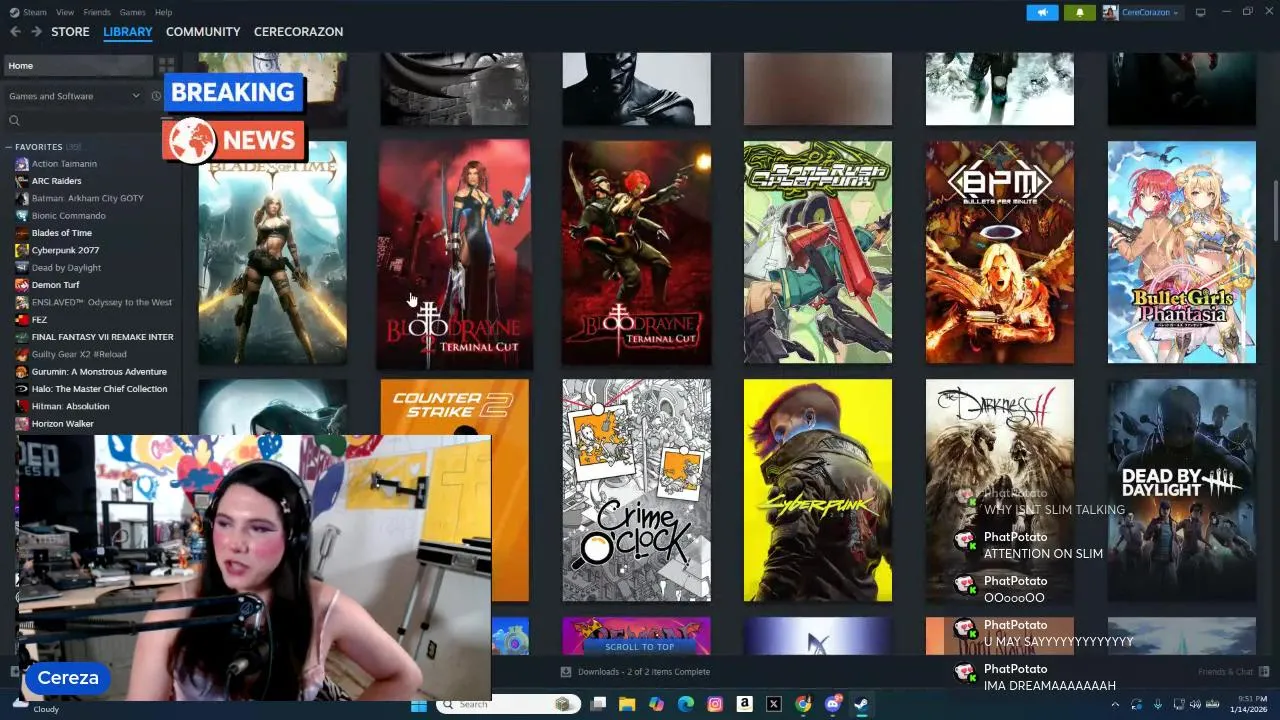Image resolution: width=1280 pixels, height=720 pixels.
Task: Open the Friends menu
Action: click(x=97, y=12)
